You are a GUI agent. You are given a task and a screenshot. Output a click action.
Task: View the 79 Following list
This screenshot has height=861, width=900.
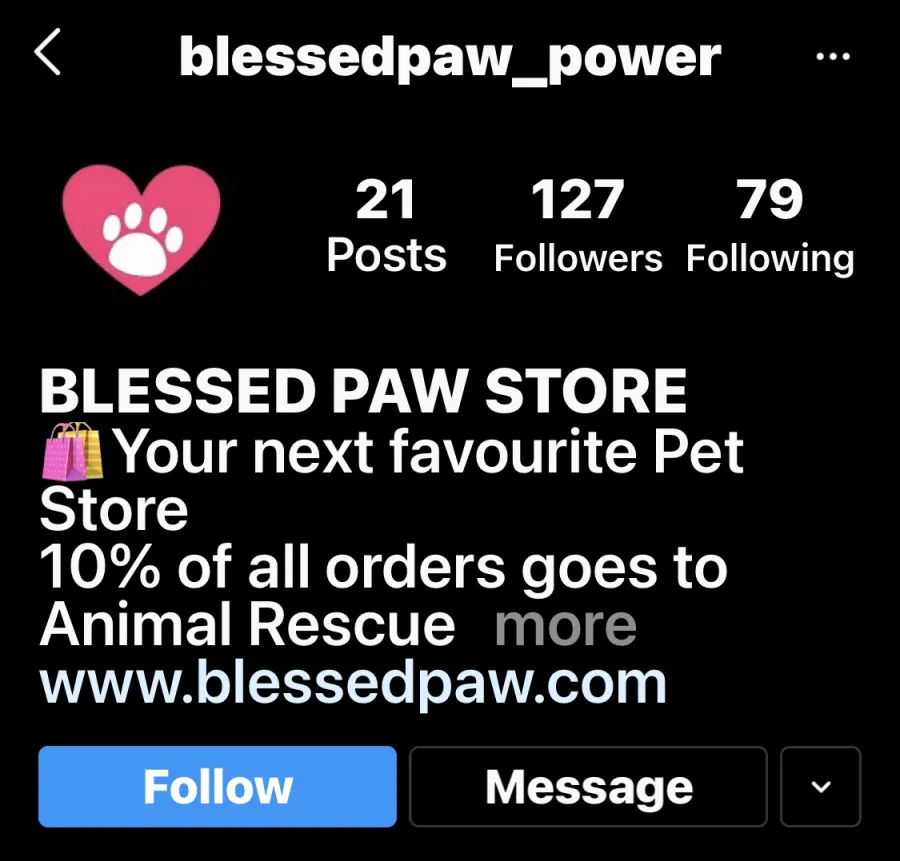(x=770, y=226)
